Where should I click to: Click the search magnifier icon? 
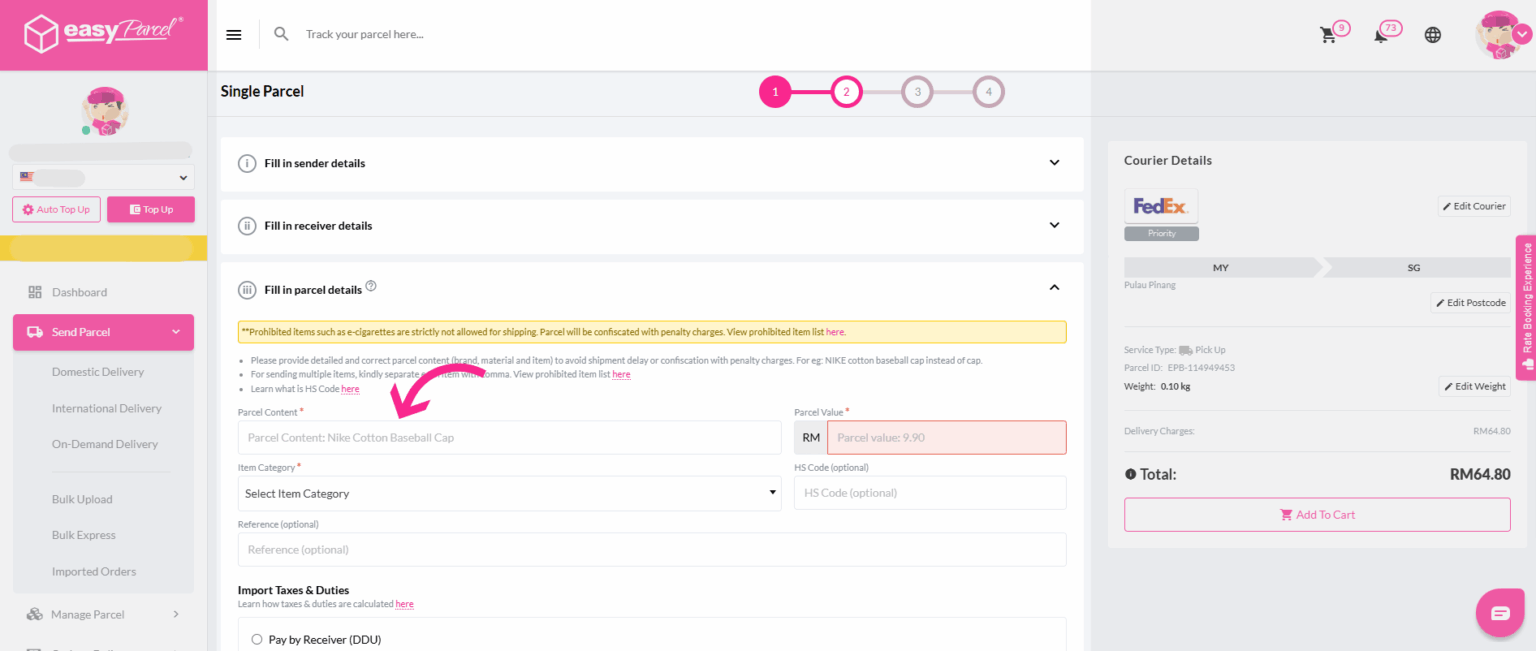coord(282,34)
